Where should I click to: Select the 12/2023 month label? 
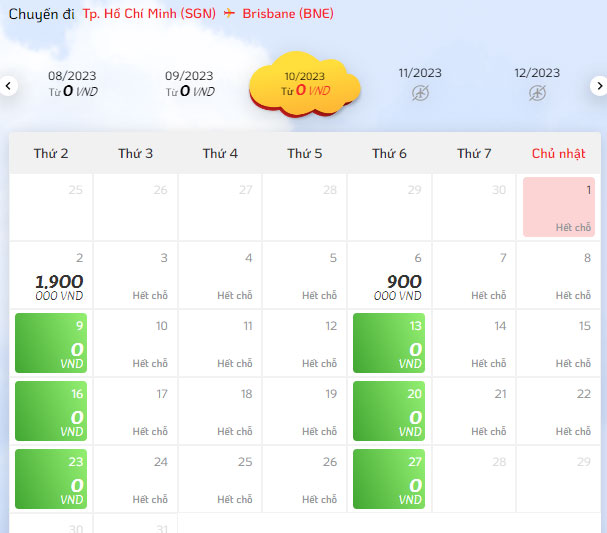pyautogui.click(x=537, y=73)
